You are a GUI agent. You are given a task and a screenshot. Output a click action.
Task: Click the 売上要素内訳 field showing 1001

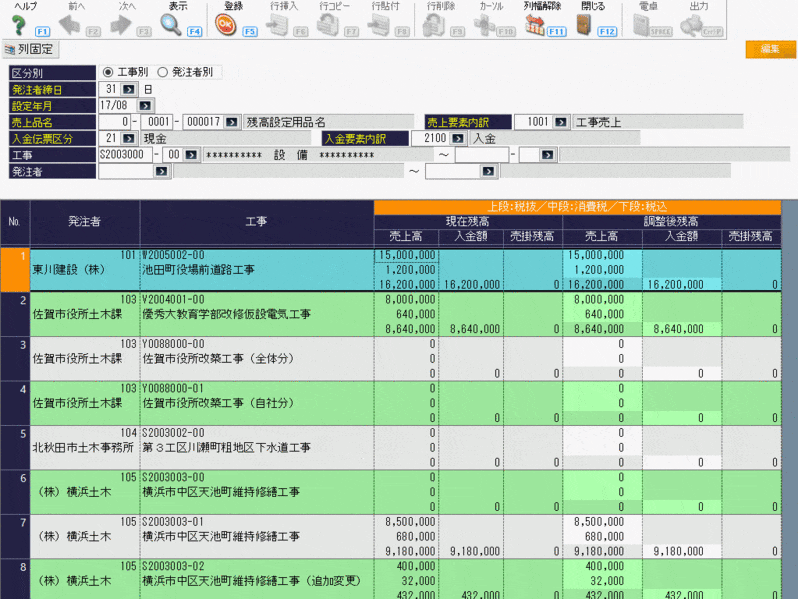(534, 122)
